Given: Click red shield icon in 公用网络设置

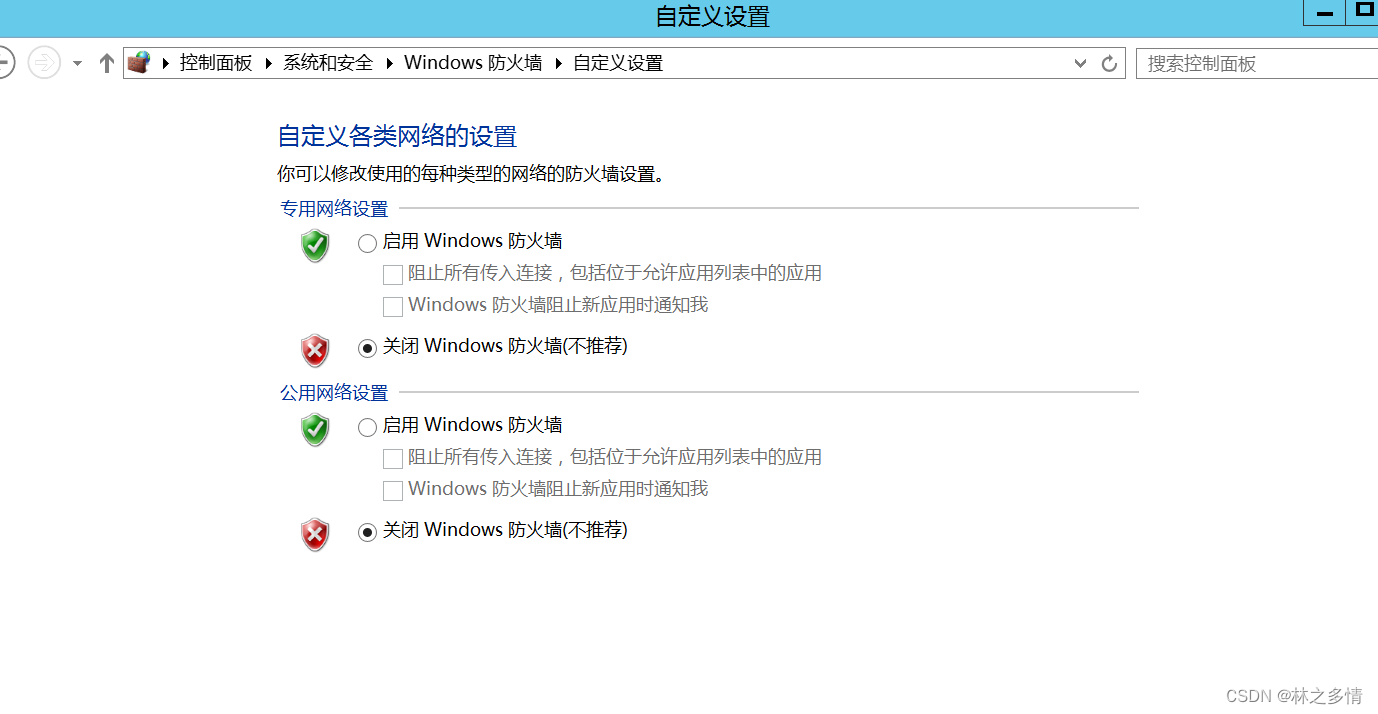Looking at the screenshot, I should [x=315, y=534].
